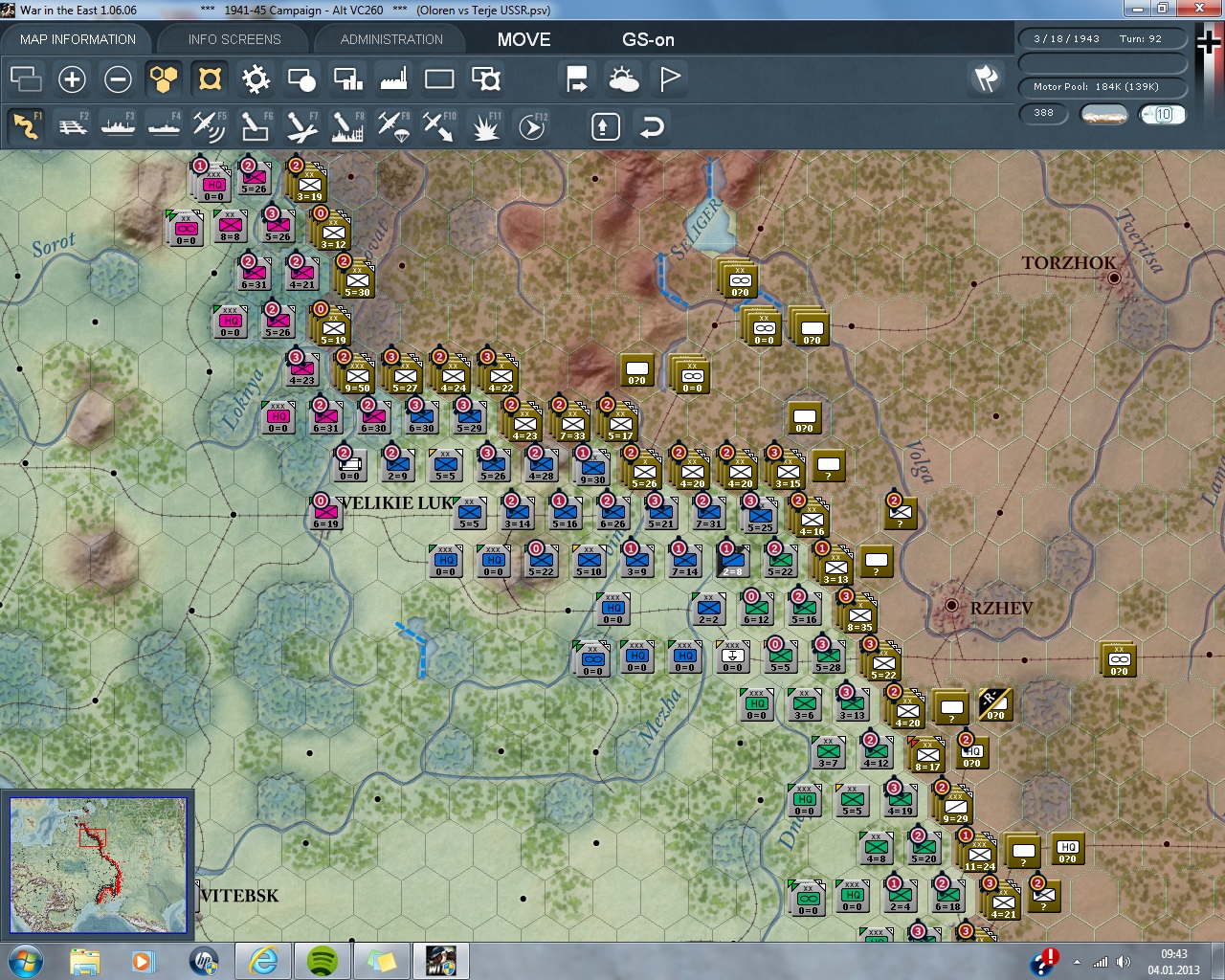Zoom in with the plus icon
Image resolution: width=1225 pixels, height=980 pixels.
72,78
